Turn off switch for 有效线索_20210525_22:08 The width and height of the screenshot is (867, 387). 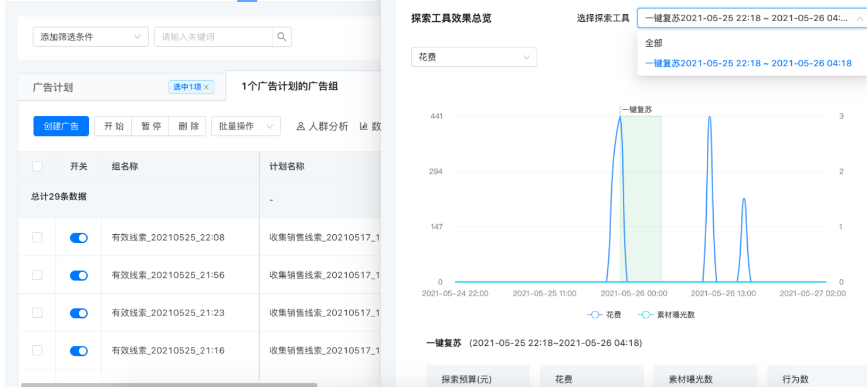(x=79, y=238)
